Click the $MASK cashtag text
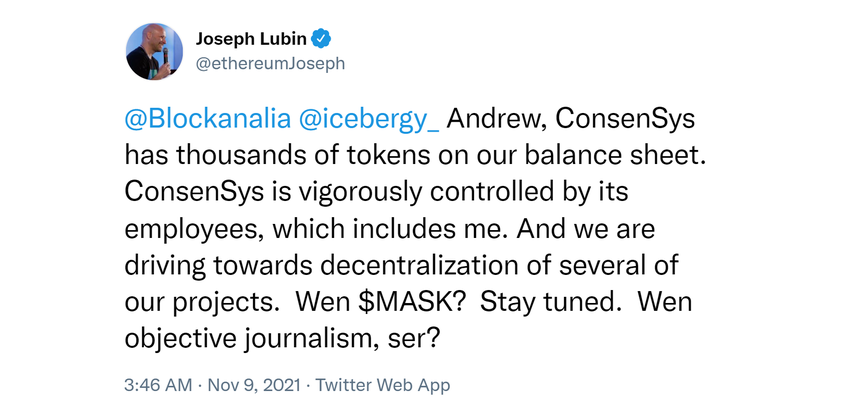Screen dimensions: 850x415 point(412,302)
